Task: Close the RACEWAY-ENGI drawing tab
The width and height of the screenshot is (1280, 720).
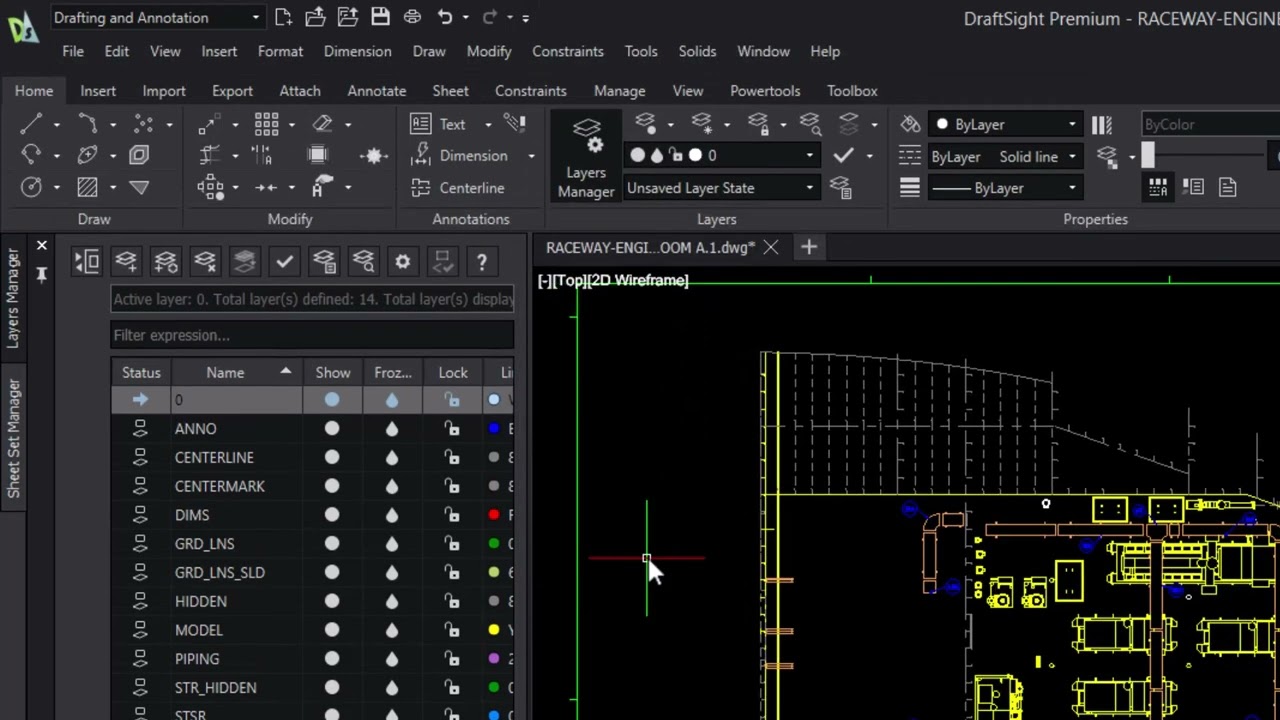Action: [771, 247]
